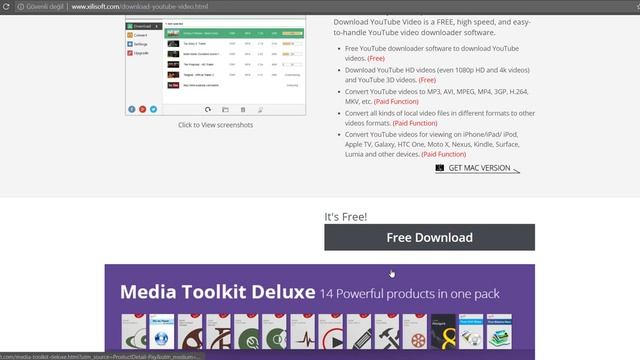Screen dimensions: 640x360
Task: Click 'Convert YouTube videos for viewing on iPhone' bullet
Action: (432, 144)
